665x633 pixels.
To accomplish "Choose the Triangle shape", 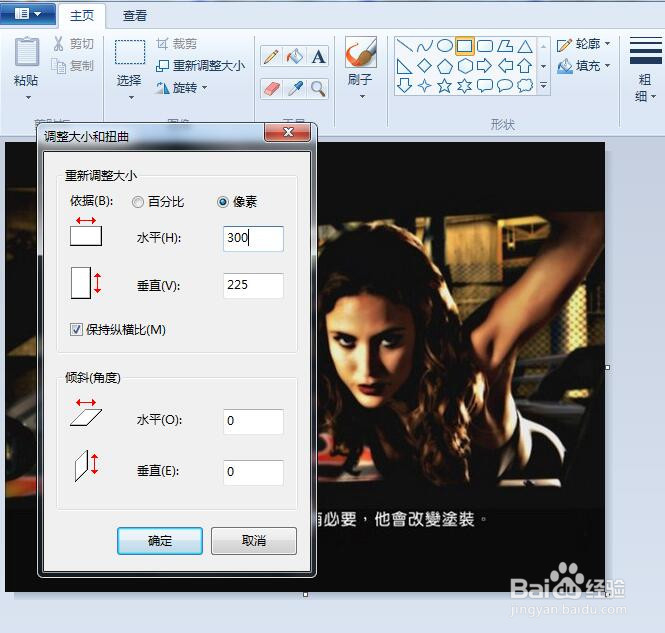I will pos(525,45).
